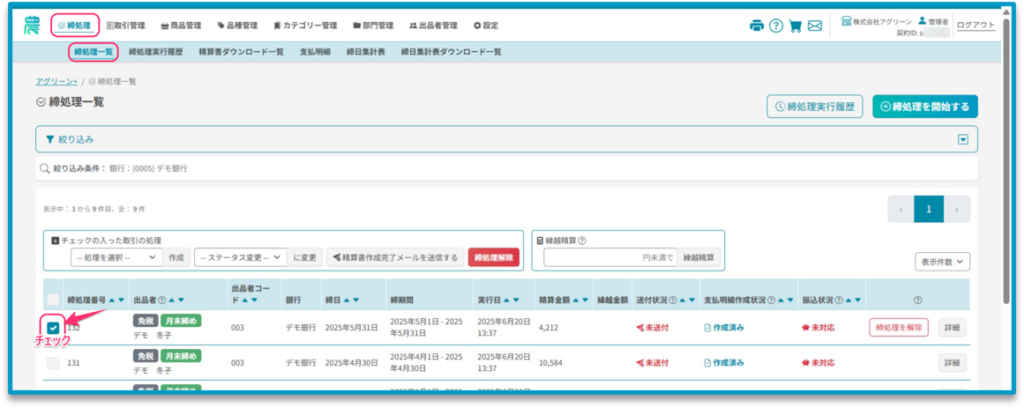Open 詳細 for row 132
The height and width of the screenshot is (408, 1024).
952,327
